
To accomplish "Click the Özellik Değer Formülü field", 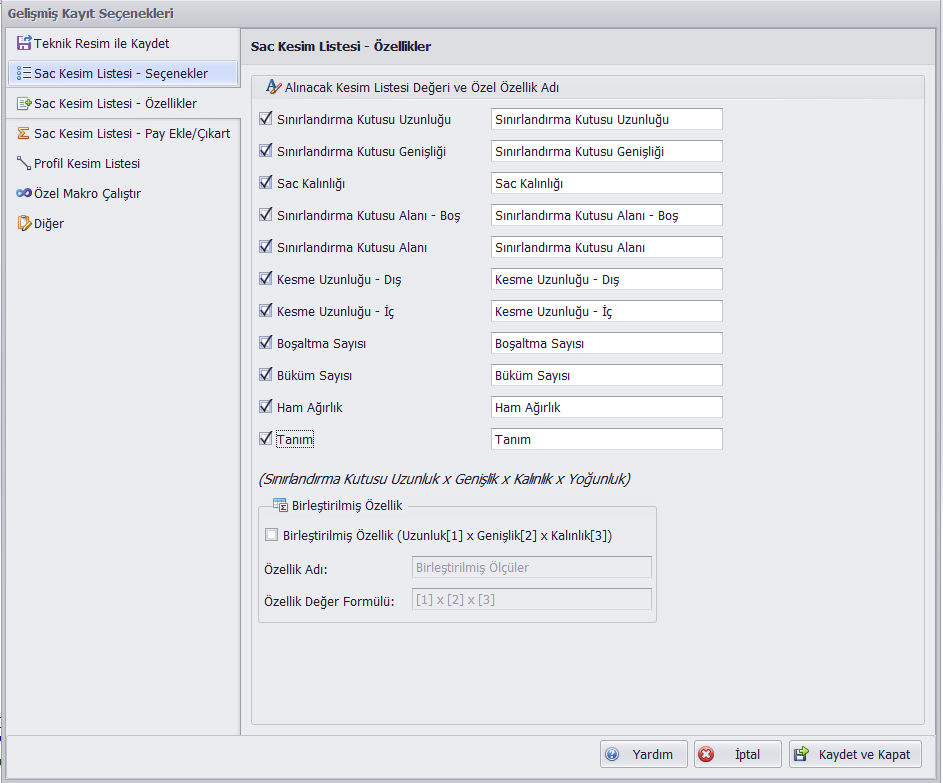I will (532, 599).
